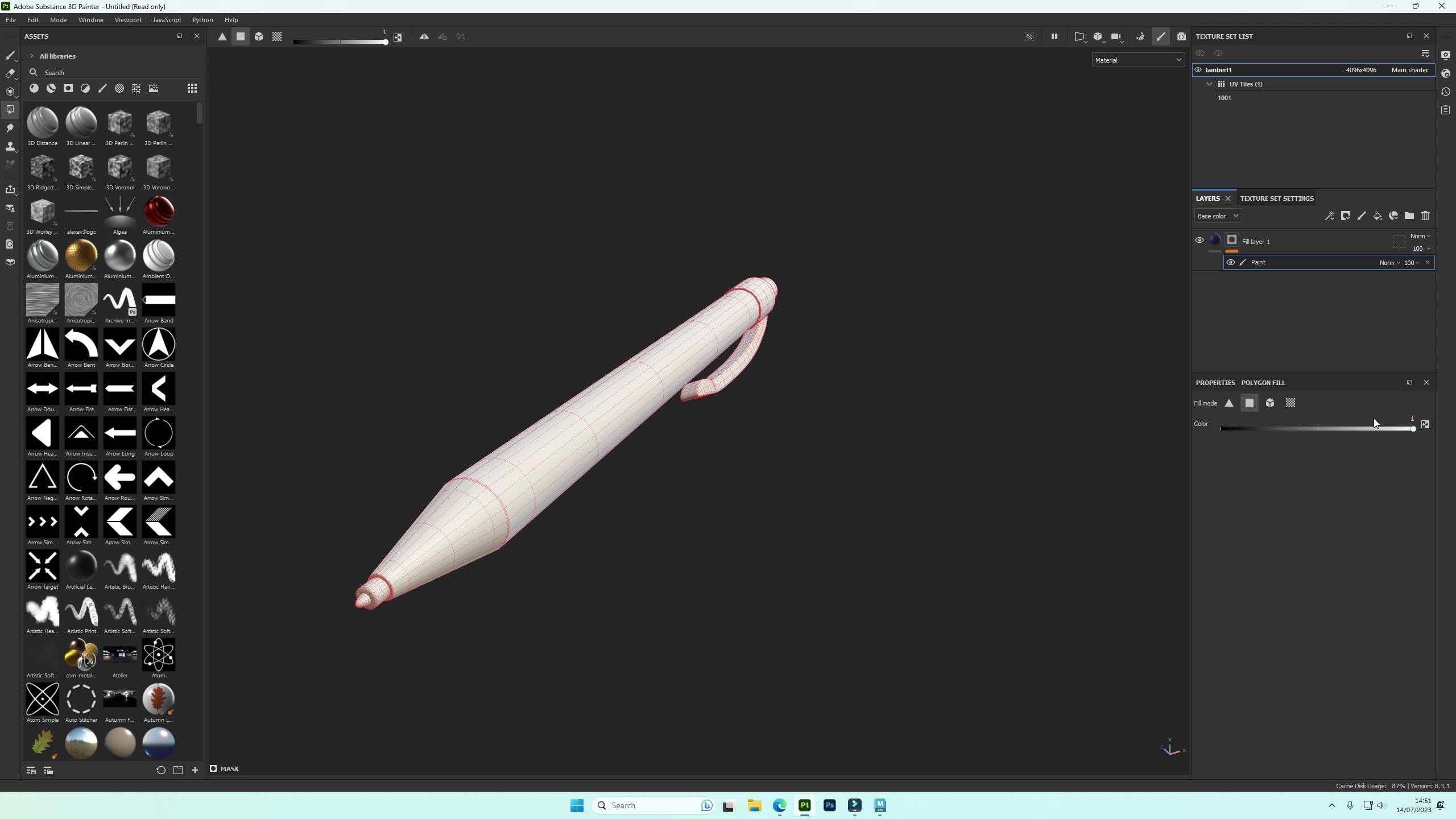The image size is (1456, 819).
Task: Switch to the Texture Set Settings tab
Action: [1277, 198]
